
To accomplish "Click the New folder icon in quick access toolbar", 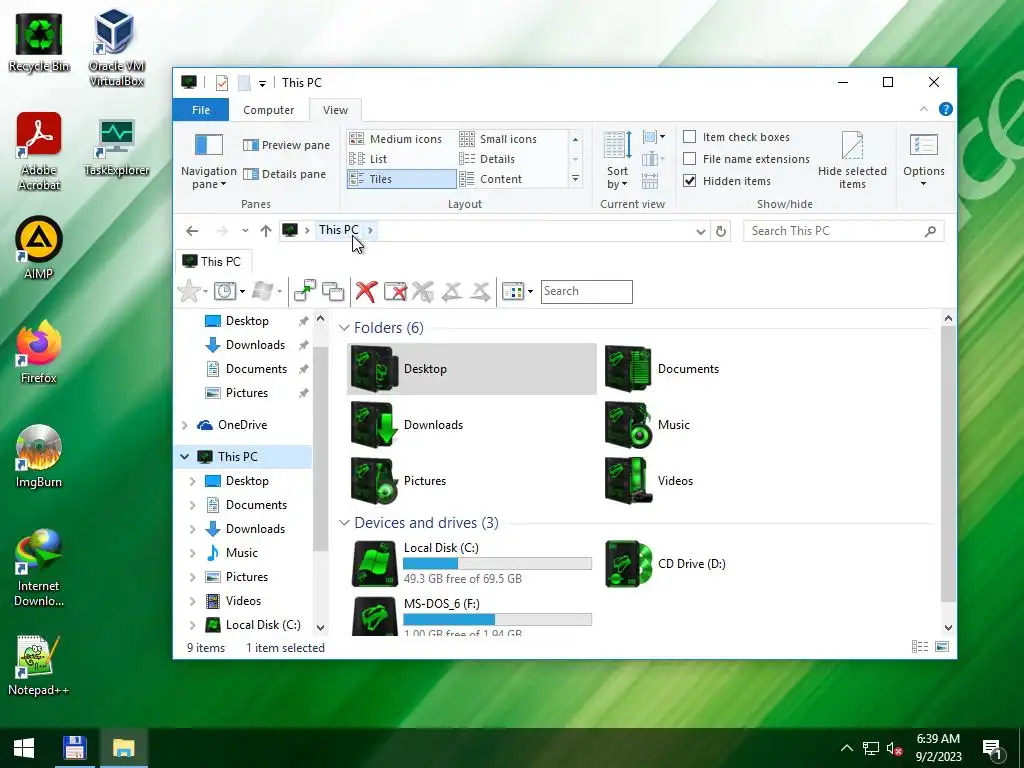I will tap(244, 83).
